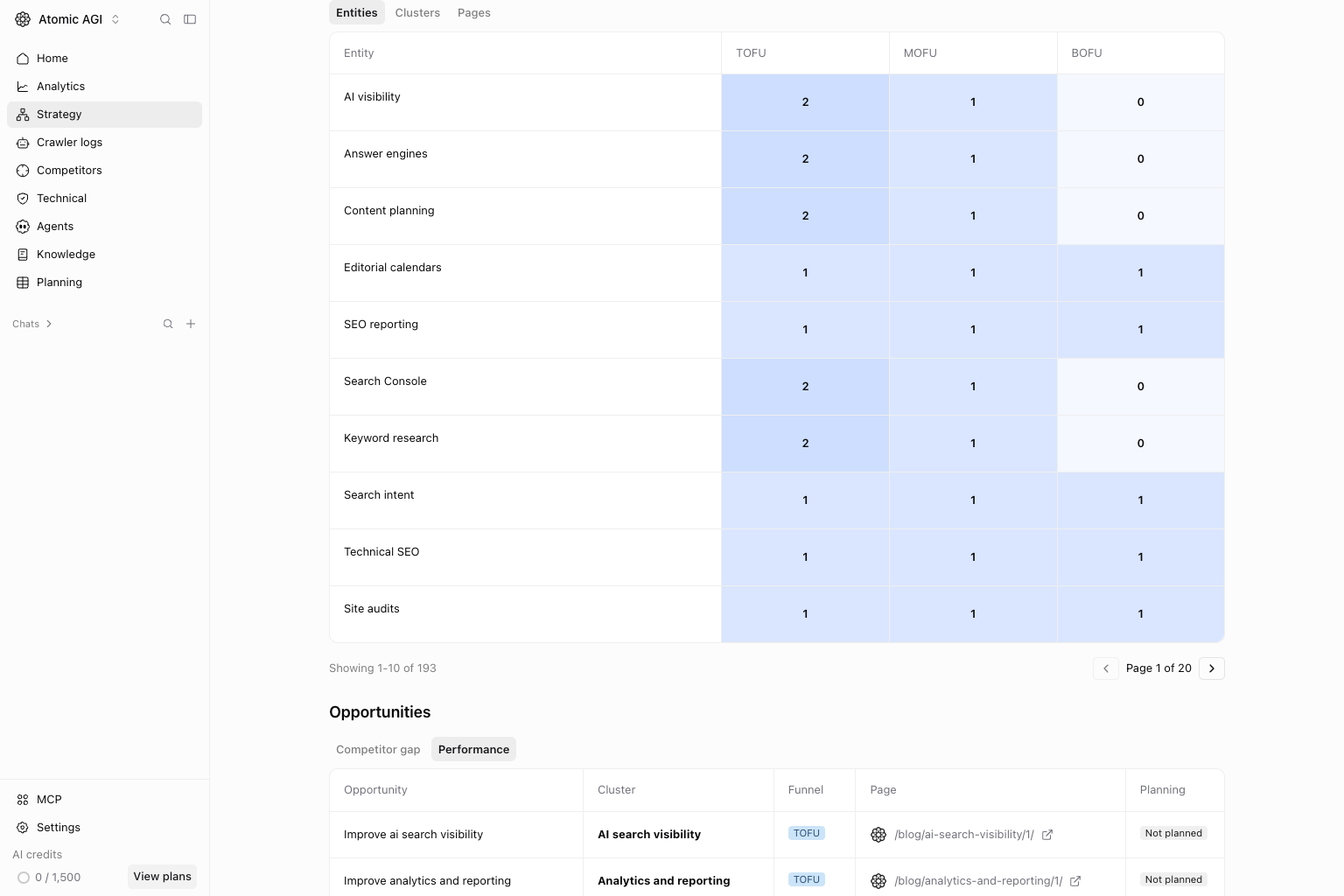Click the Atomic AGI logo icon
The height and width of the screenshot is (896, 1344).
click(23, 19)
